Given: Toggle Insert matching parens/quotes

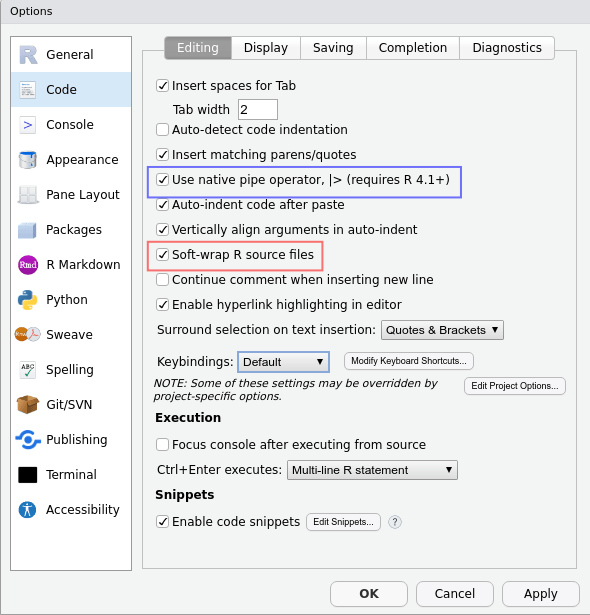Looking at the screenshot, I should coord(162,155).
